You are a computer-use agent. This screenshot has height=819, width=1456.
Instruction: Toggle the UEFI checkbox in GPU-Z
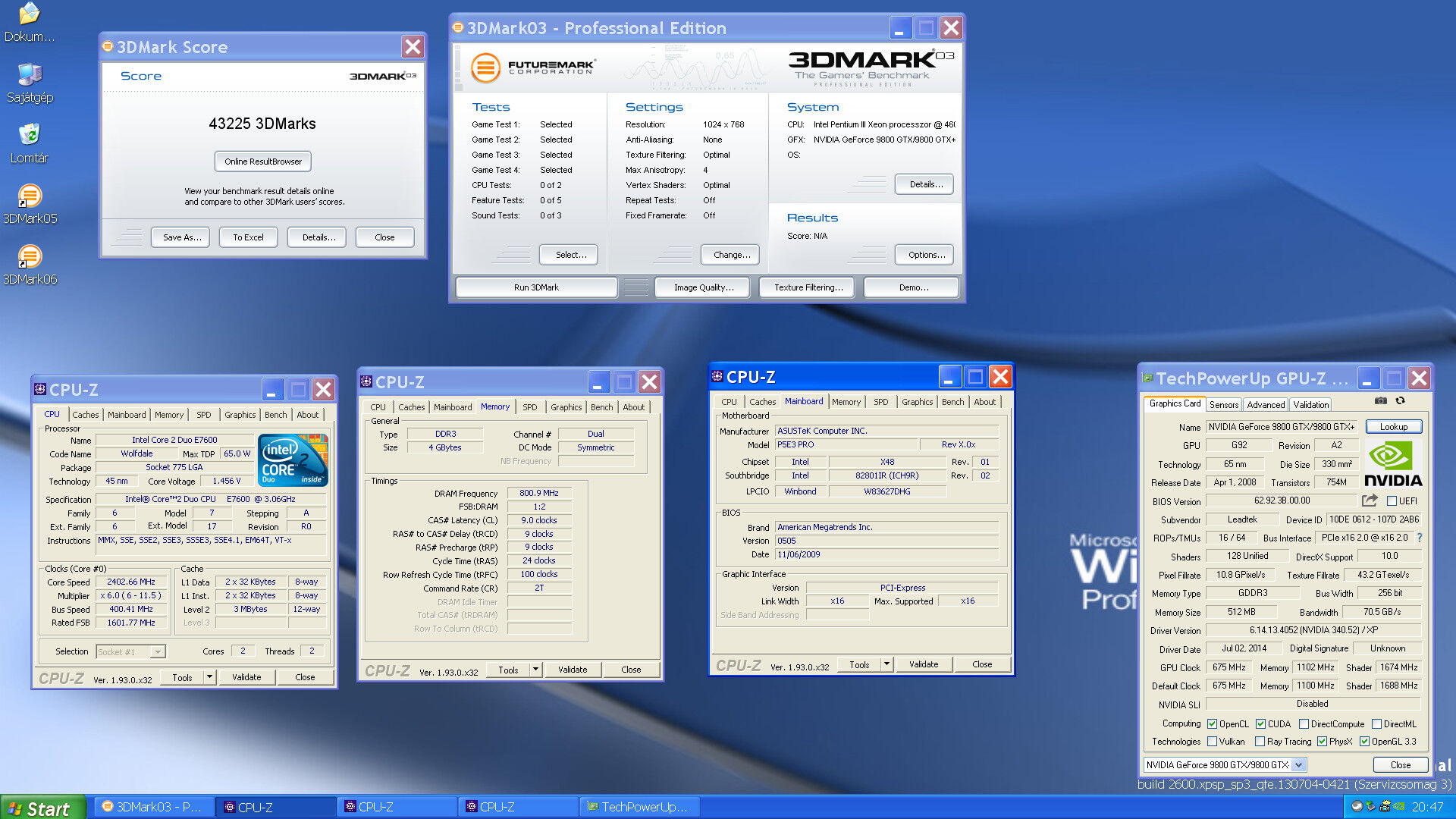point(1392,501)
